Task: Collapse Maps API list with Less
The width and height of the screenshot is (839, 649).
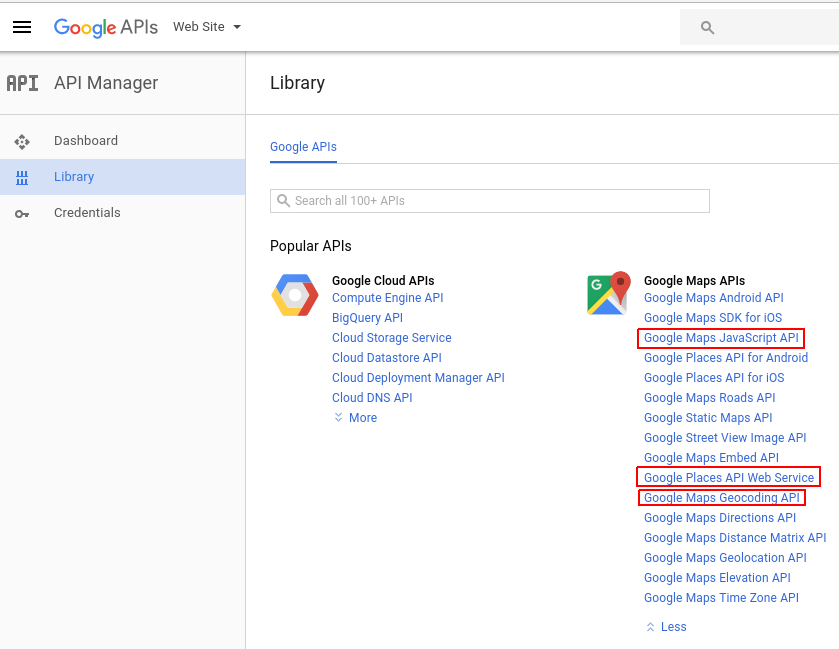Action: (x=666, y=627)
